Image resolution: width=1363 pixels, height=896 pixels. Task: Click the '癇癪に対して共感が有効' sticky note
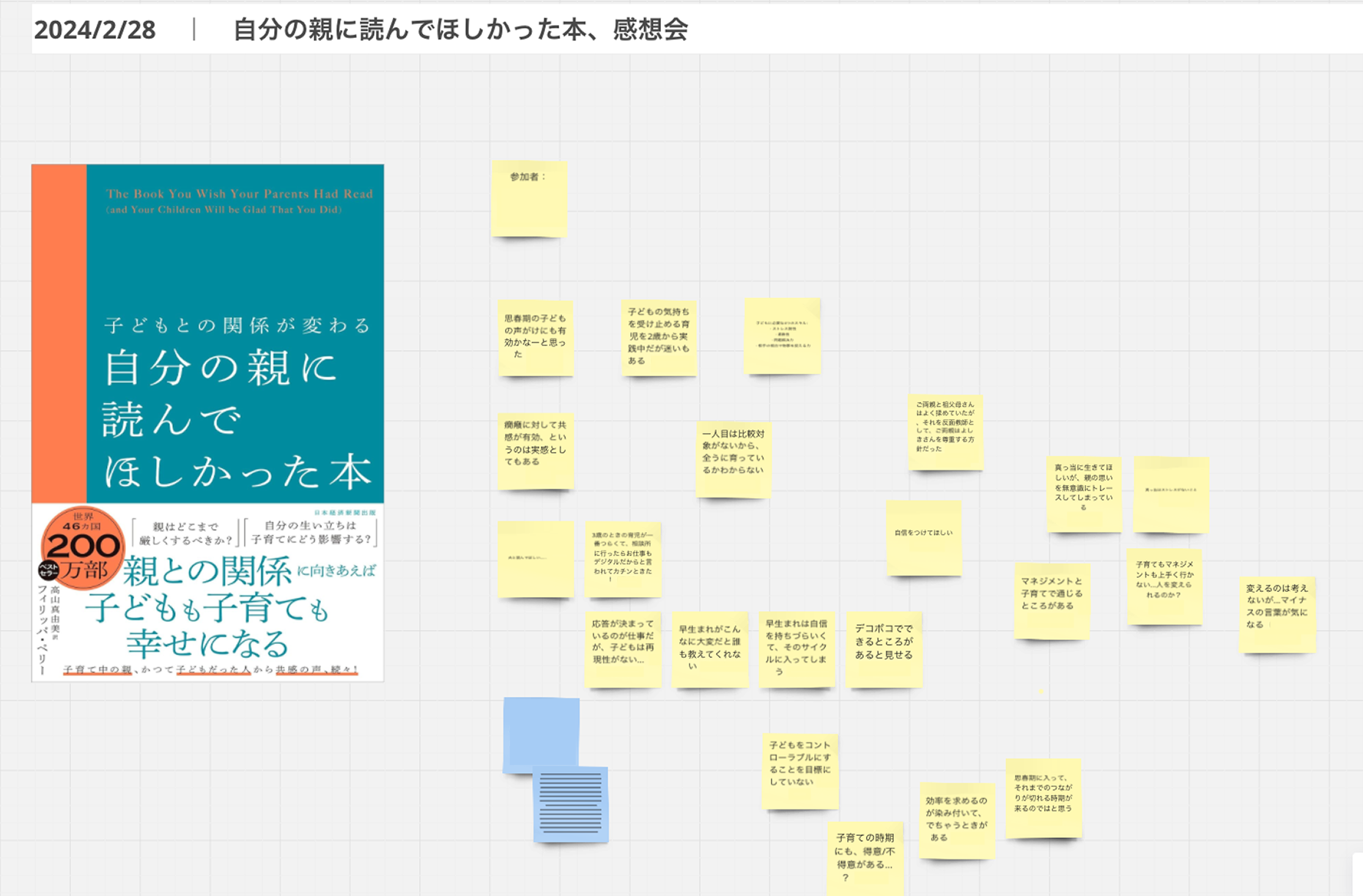[535, 451]
